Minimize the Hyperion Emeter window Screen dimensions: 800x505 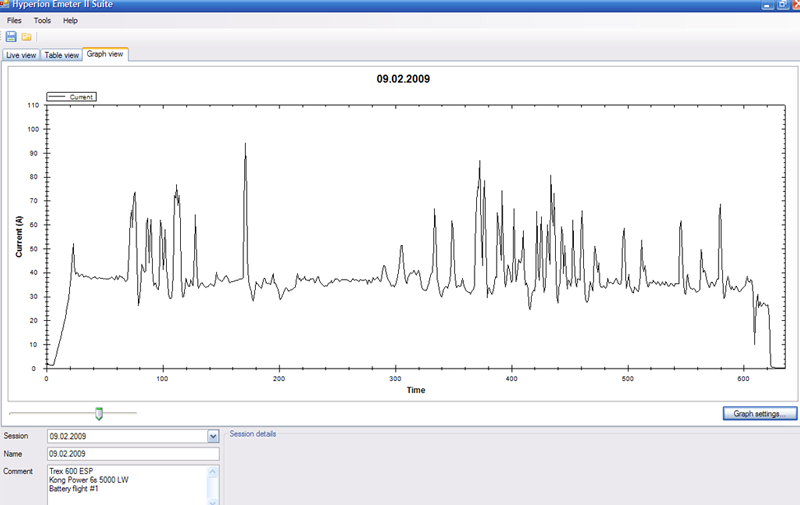point(767,5)
